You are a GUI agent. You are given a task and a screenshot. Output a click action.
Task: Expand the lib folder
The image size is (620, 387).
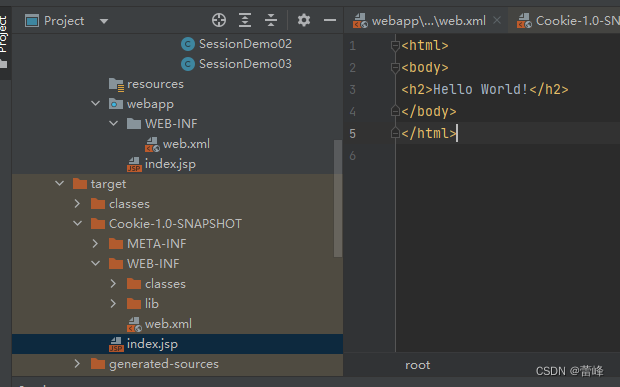pos(113,303)
